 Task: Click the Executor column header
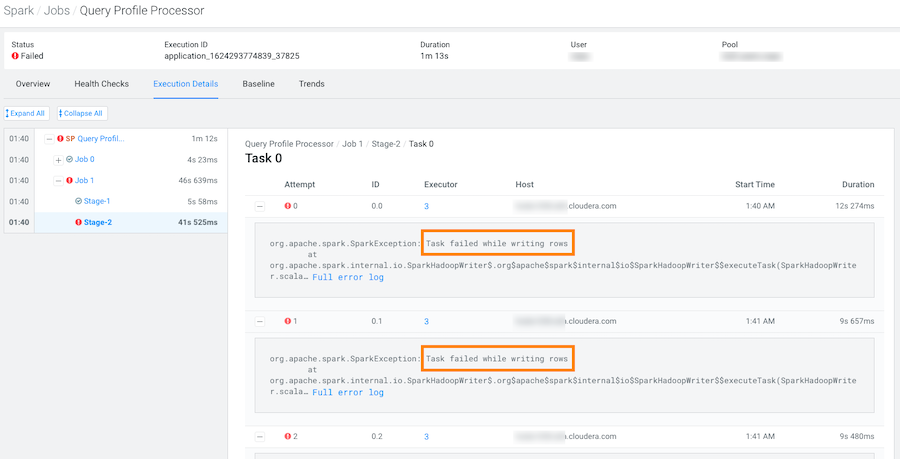click(x=441, y=185)
